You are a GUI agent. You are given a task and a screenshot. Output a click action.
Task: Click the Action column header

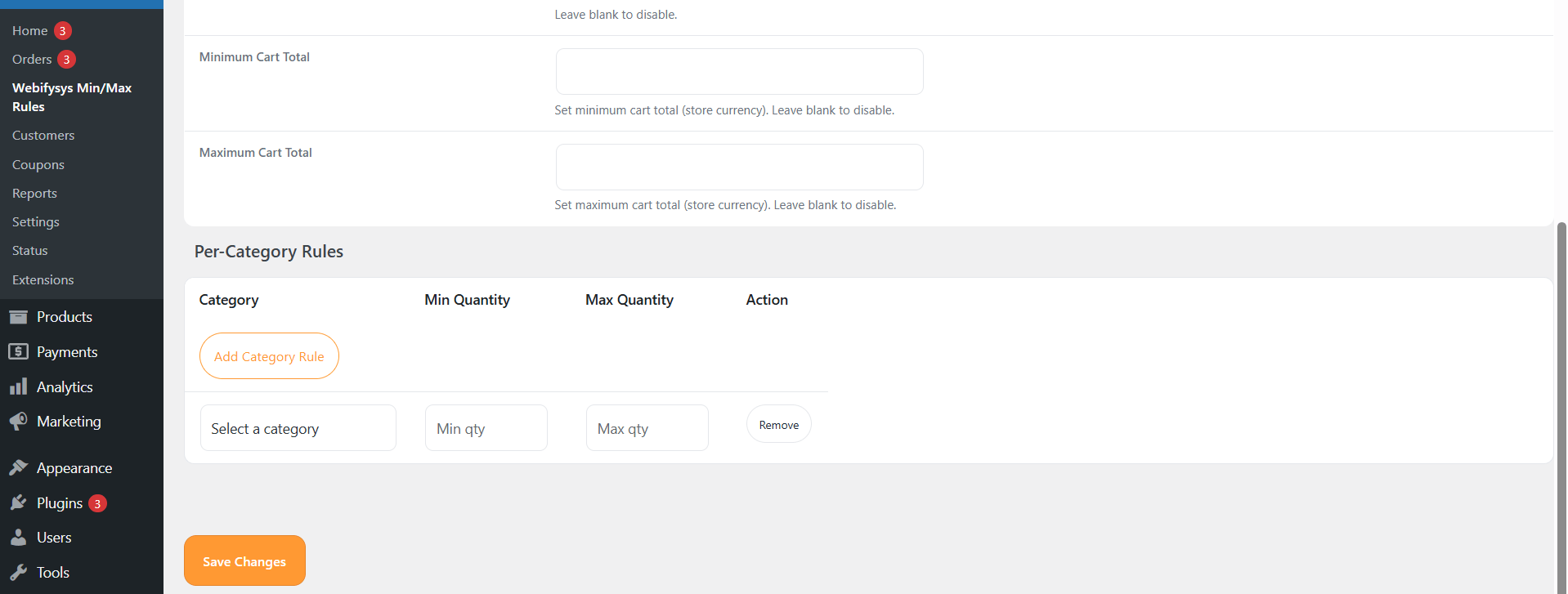(x=767, y=300)
